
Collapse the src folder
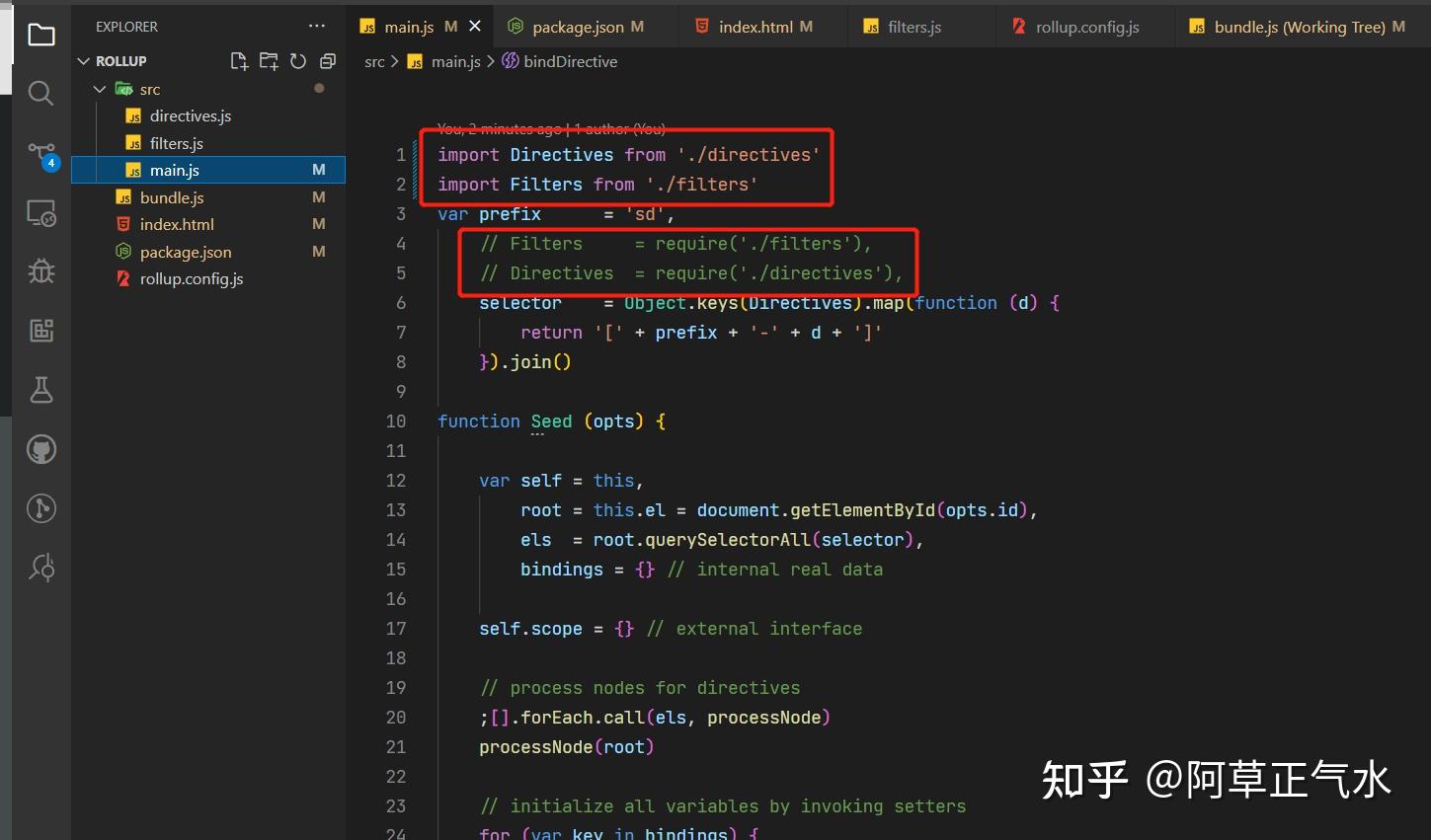(100, 89)
